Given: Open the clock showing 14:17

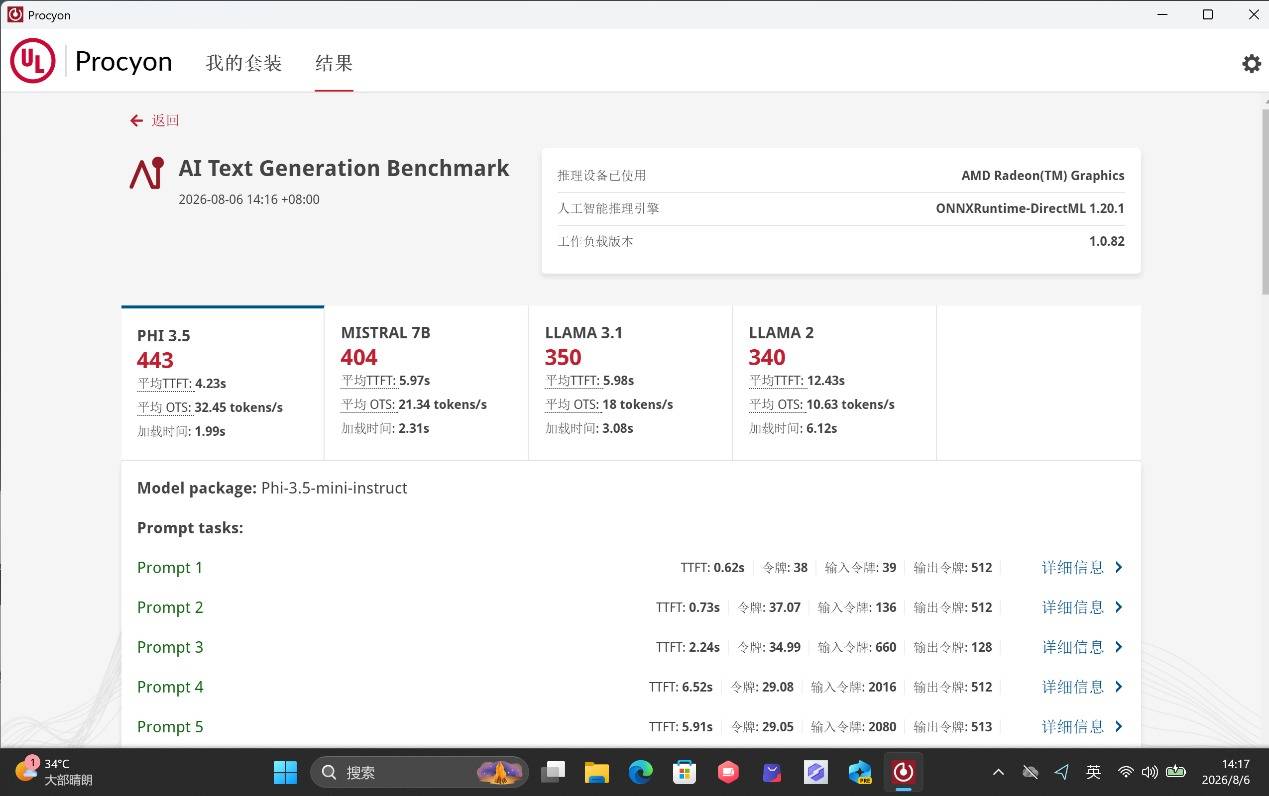Looking at the screenshot, I should pyautogui.click(x=1226, y=772).
